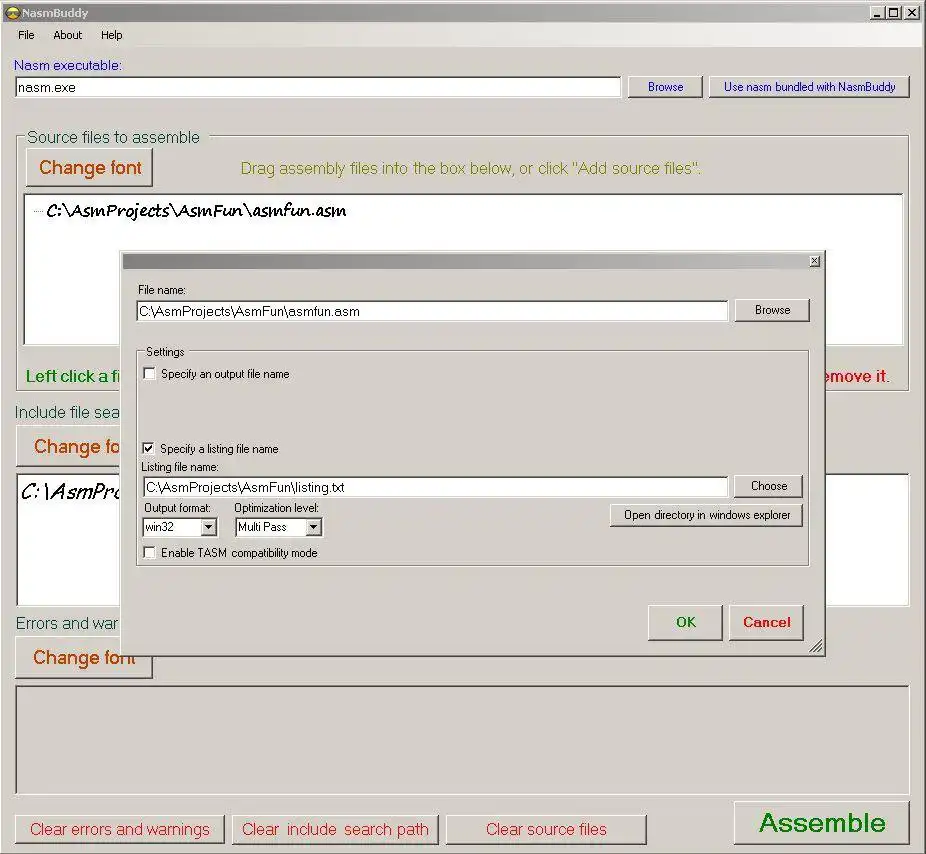Enable TASM compatibility mode checkbox
The width and height of the screenshot is (926, 854).
tap(150, 553)
